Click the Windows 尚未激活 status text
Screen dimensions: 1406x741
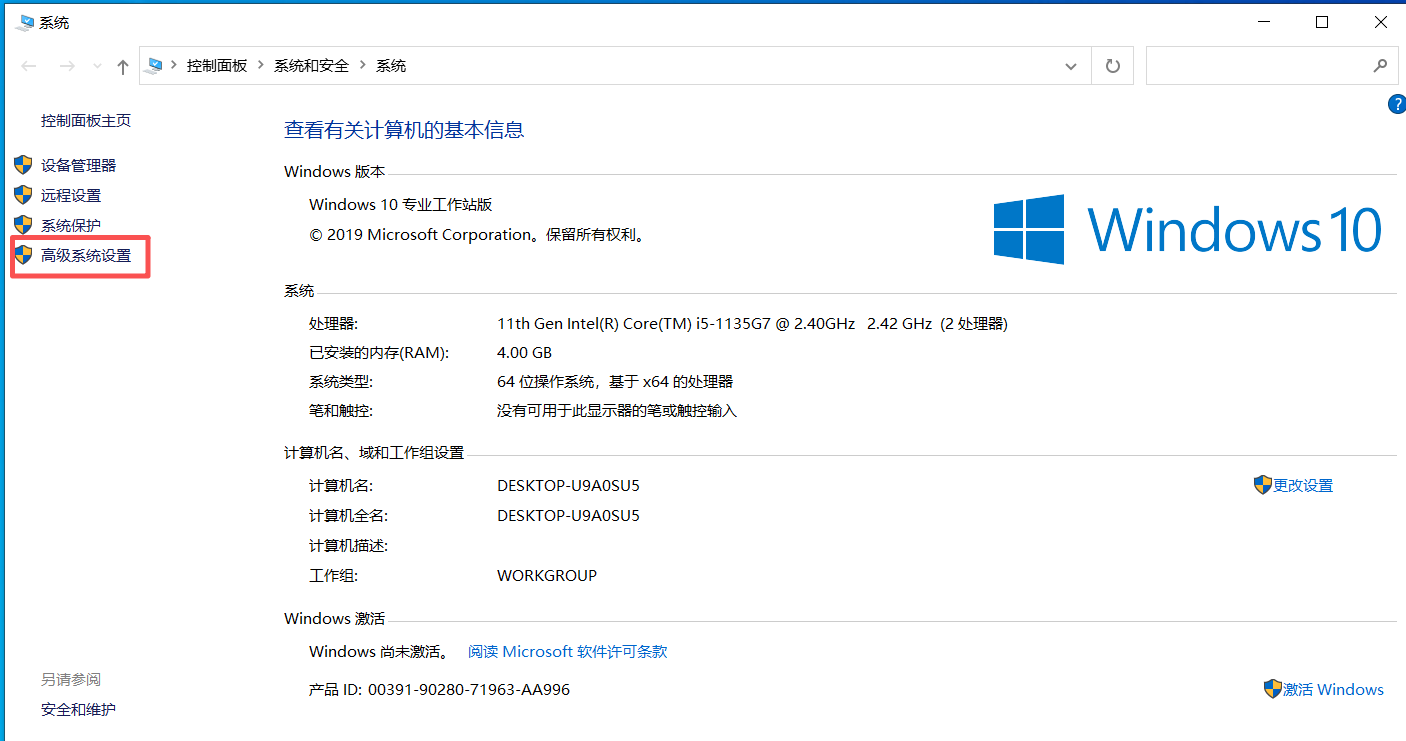[x=379, y=652]
